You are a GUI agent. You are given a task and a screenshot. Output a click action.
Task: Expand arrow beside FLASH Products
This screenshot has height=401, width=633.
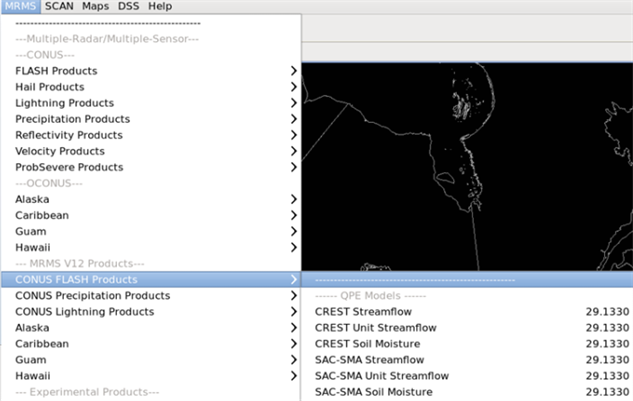(293, 71)
